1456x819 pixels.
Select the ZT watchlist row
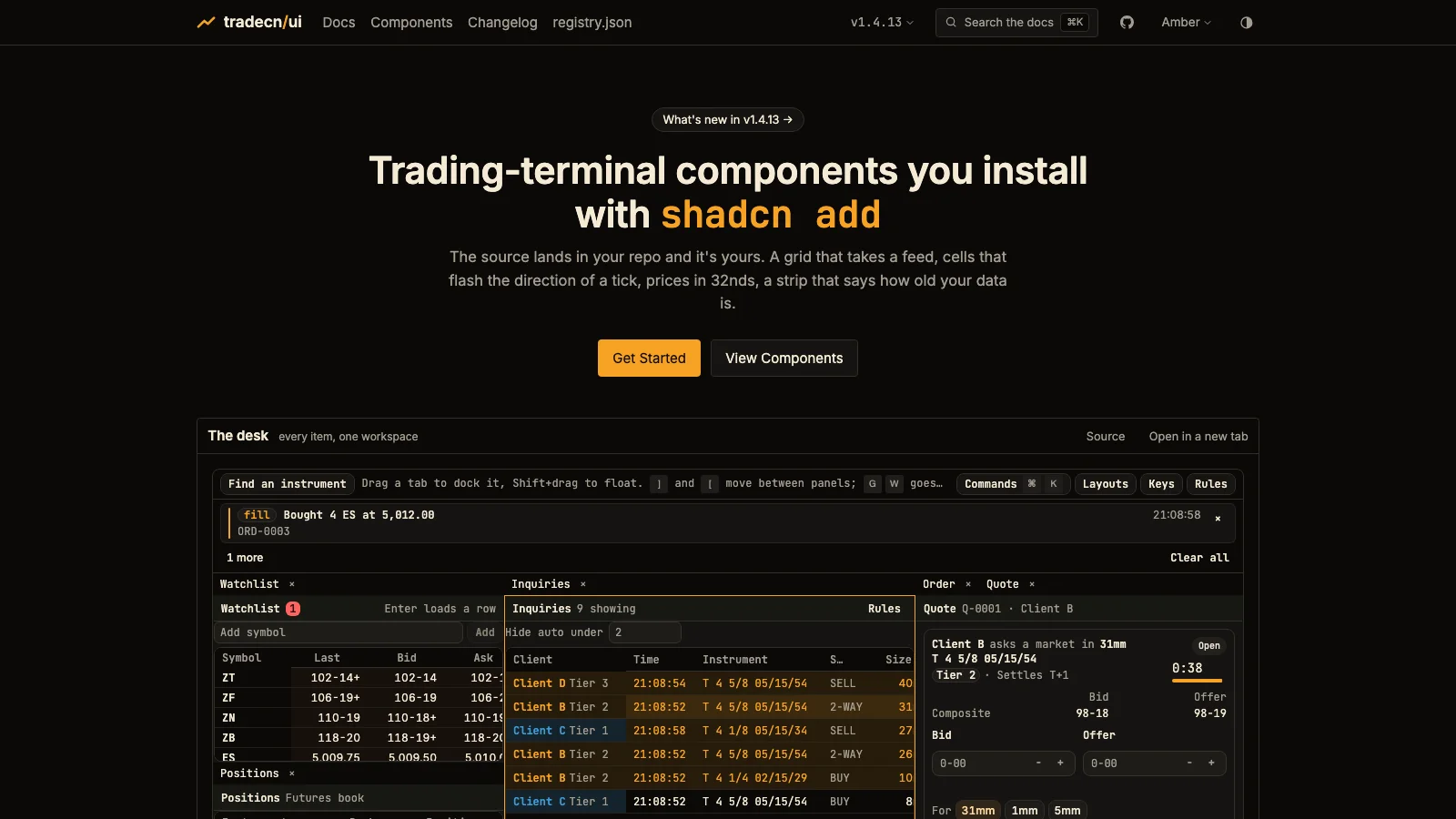coord(359,677)
